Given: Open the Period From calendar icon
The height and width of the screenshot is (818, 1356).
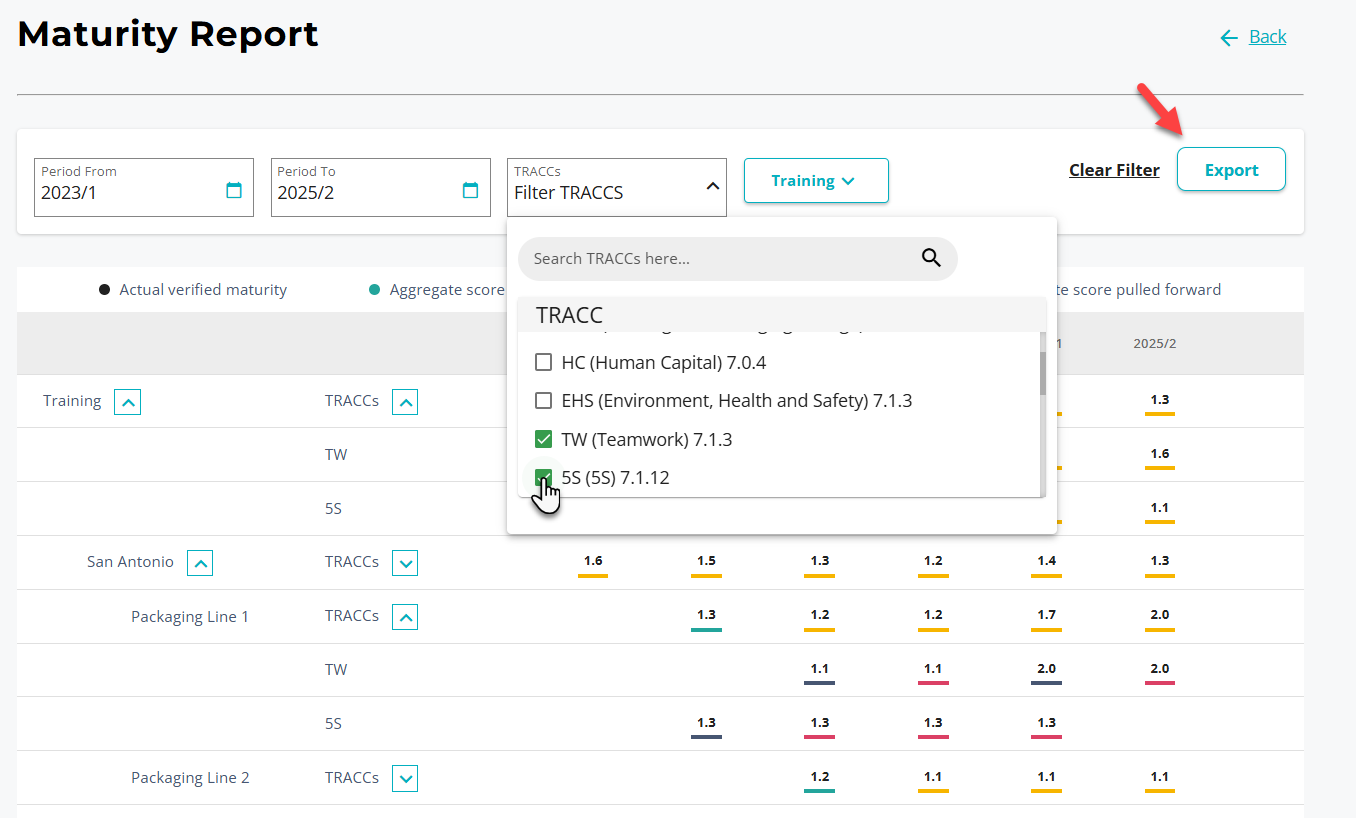Looking at the screenshot, I should [234, 190].
